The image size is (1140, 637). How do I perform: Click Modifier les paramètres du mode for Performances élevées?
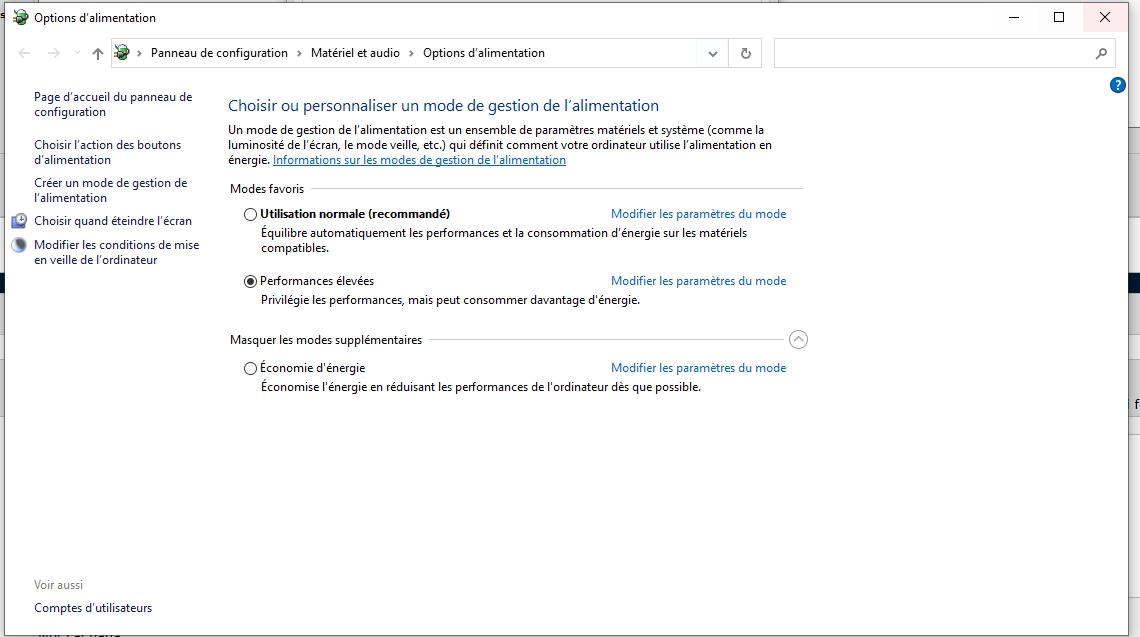(698, 281)
